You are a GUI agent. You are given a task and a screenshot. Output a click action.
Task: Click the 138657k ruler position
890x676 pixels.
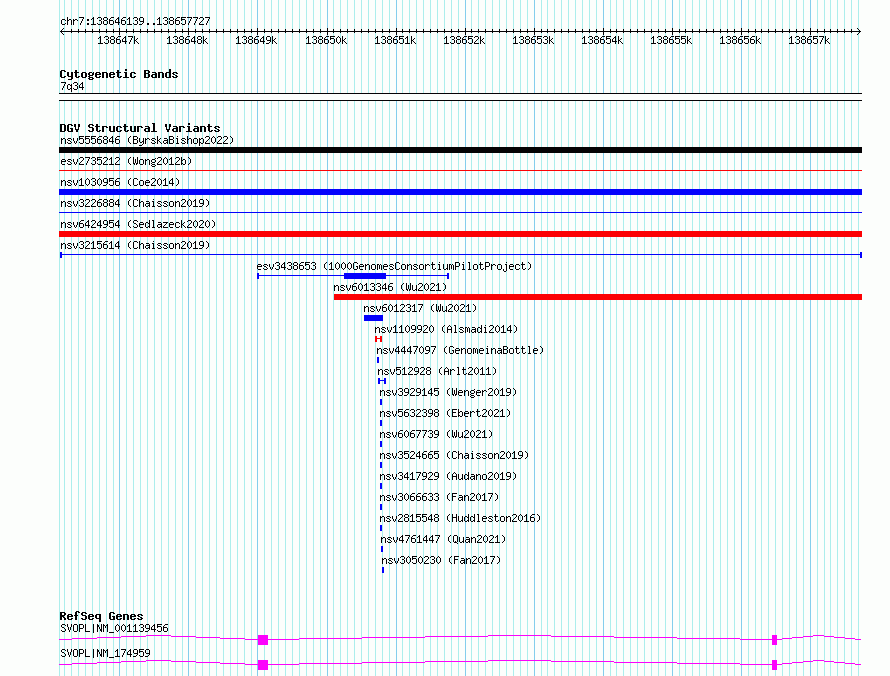(x=809, y=40)
